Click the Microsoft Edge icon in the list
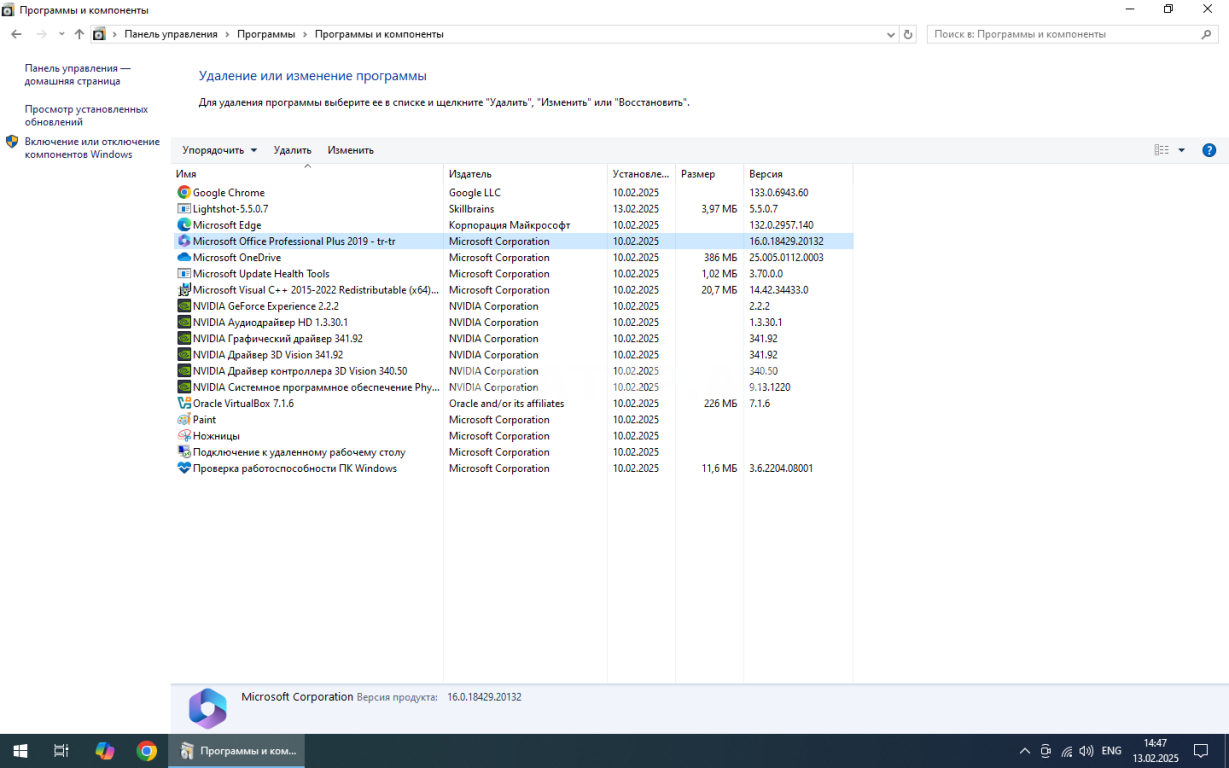The width and height of the screenshot is (1229, 768). (184, 225)
